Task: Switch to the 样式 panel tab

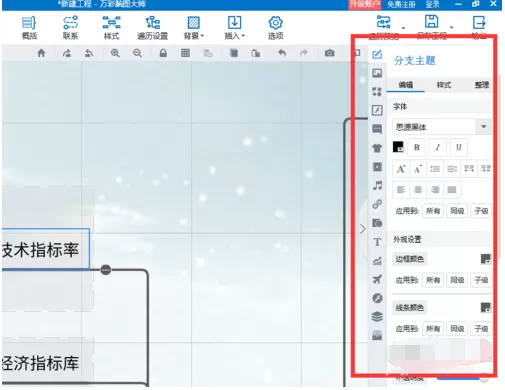Action: click(444, 85)
